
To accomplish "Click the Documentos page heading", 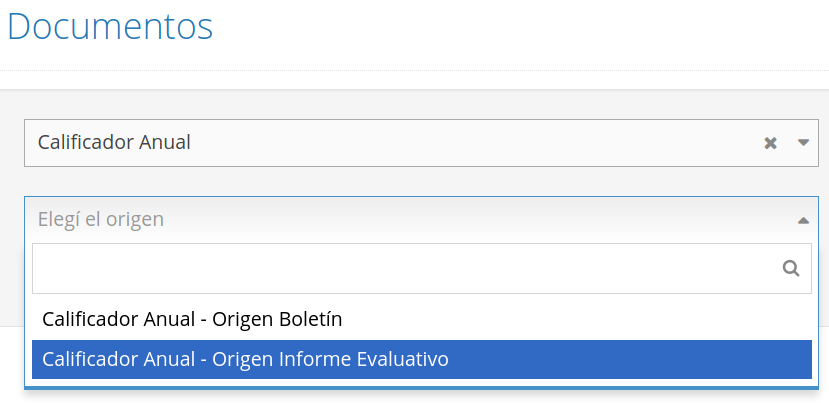I will pos(110,26).
